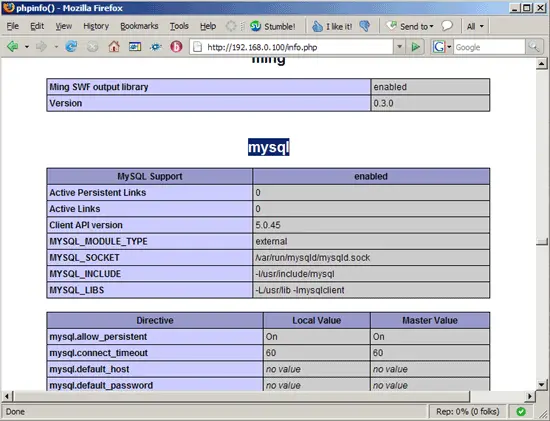Click the vertical scrollbar down arrow

542,385
